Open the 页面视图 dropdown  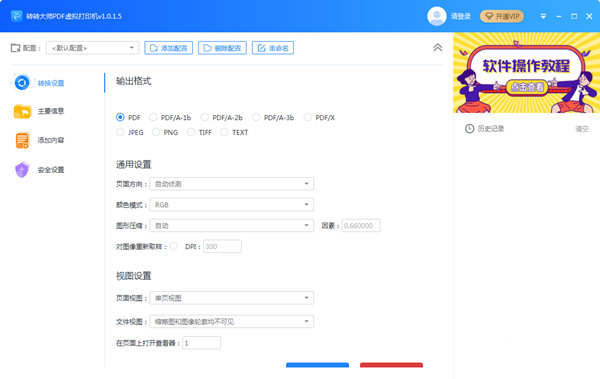tap(232, 298)
